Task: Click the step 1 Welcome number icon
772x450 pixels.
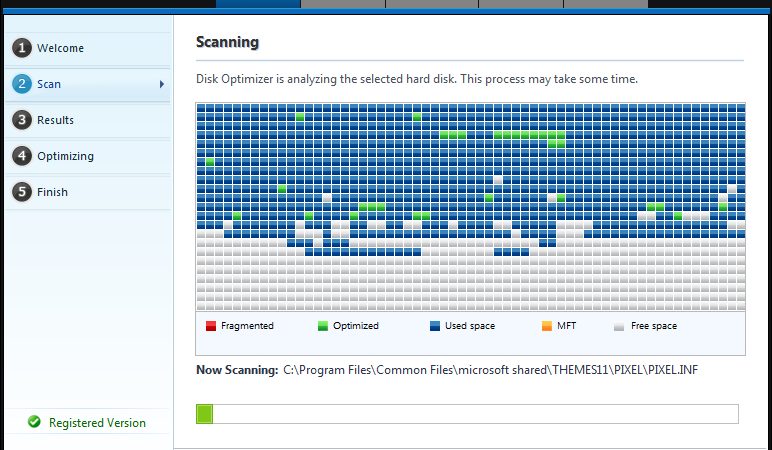Action: click(x=22, y=48)
